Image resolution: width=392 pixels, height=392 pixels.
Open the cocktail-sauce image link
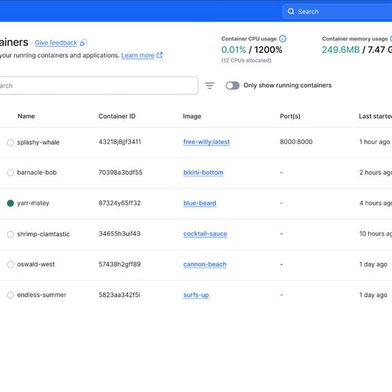click(205, 234)
